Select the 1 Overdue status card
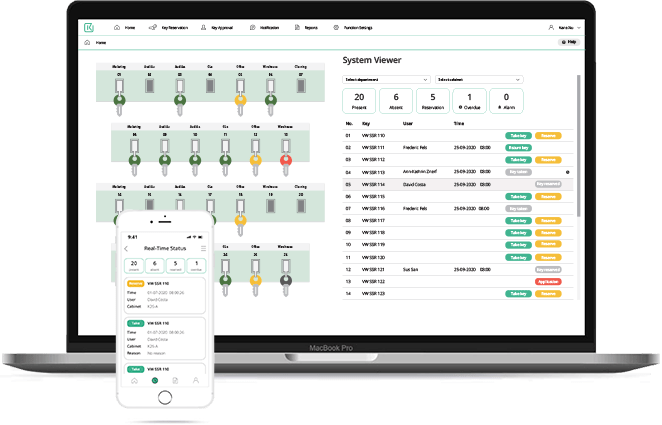This screenshot has width=662, height=425. tap(469, 101)
